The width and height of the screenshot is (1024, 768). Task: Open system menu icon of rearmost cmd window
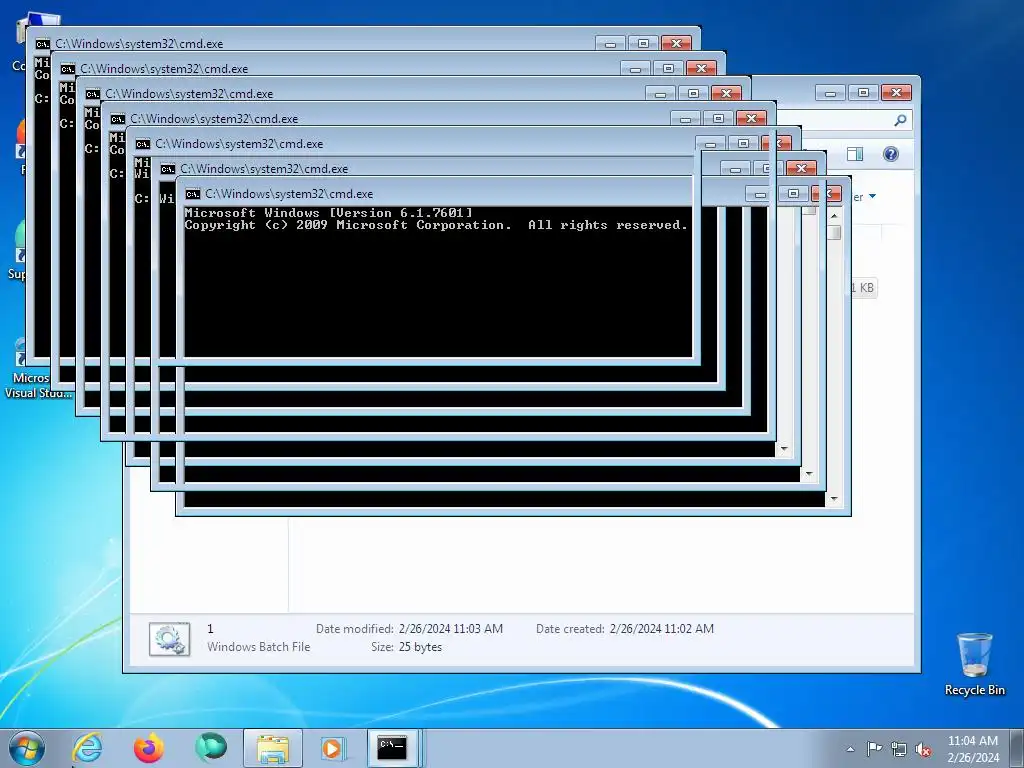click(42, 44)
